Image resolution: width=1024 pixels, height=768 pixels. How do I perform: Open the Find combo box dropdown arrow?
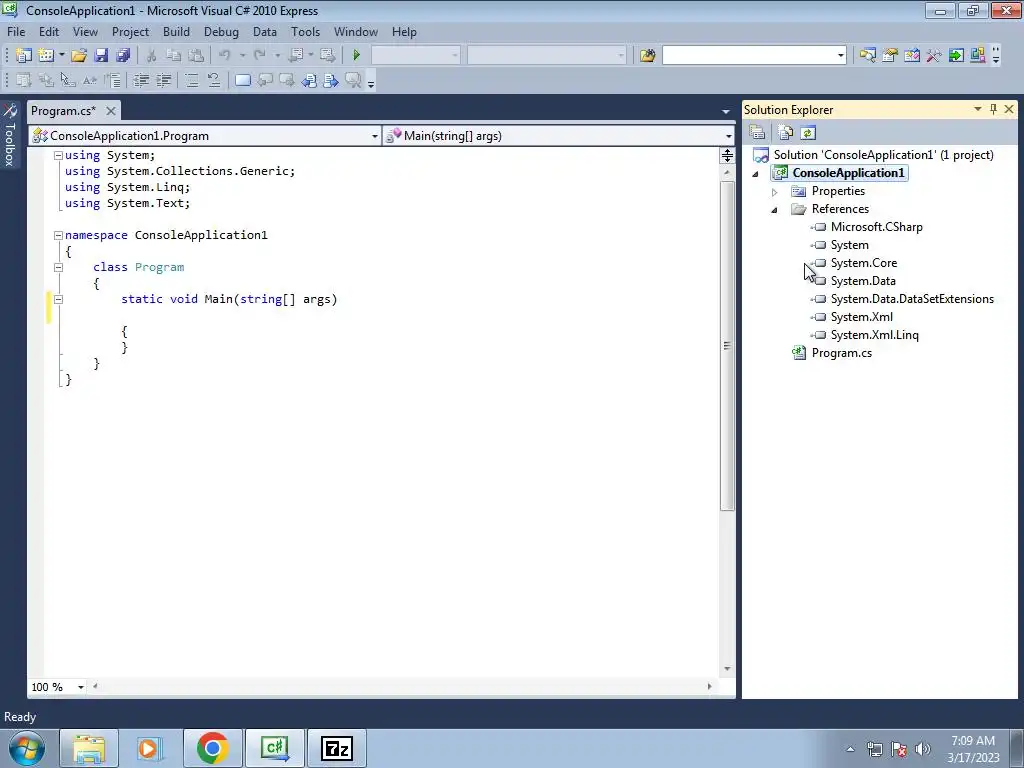840,56
